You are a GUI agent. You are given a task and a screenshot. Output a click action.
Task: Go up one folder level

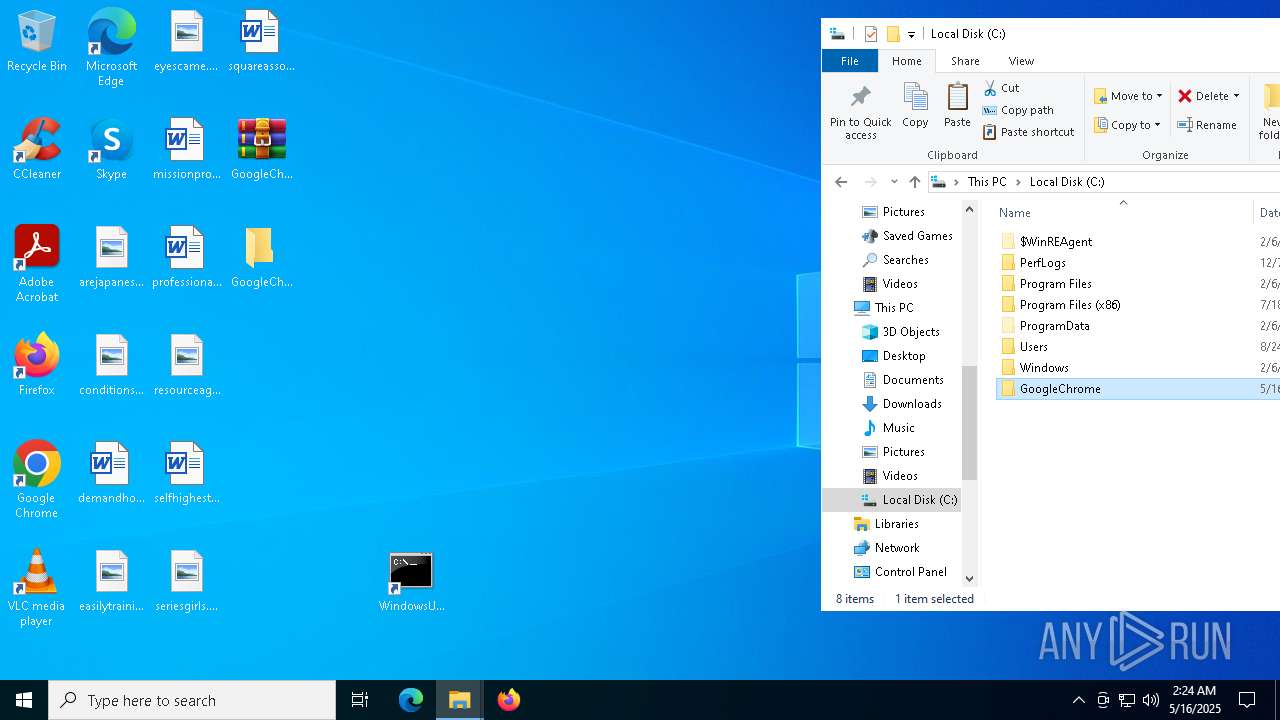[x=914, y=182]
